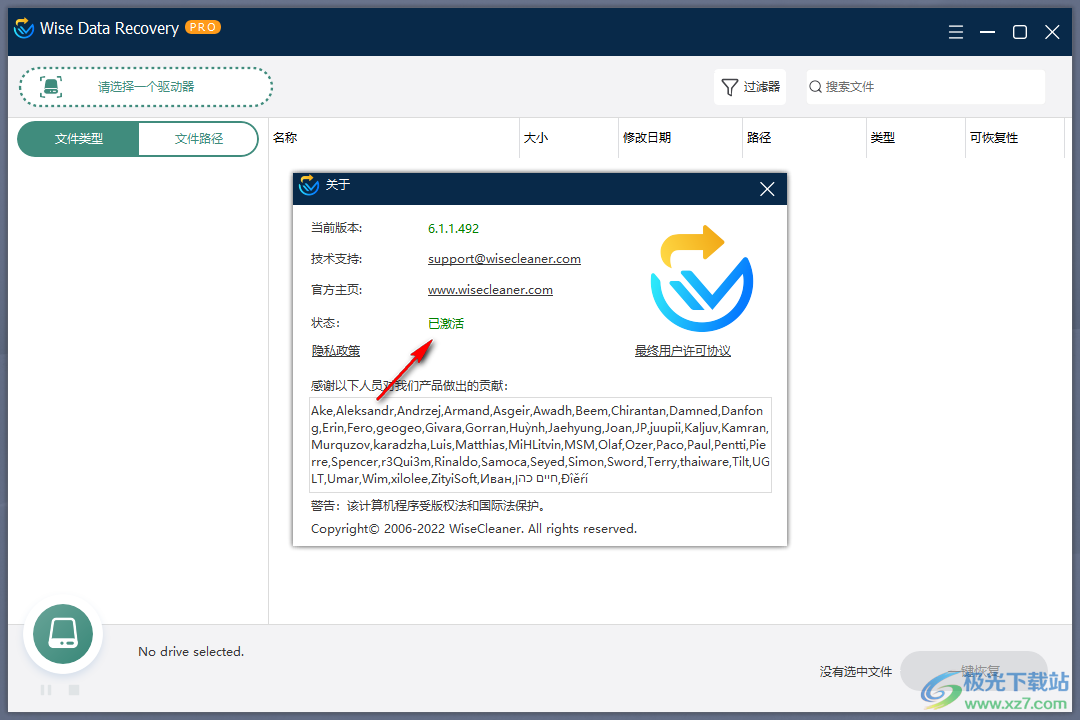The width and height of the screenshot is (1080, 720).
Task: Click the drive scan icon in selector
Action: click(x=51, y=87)
